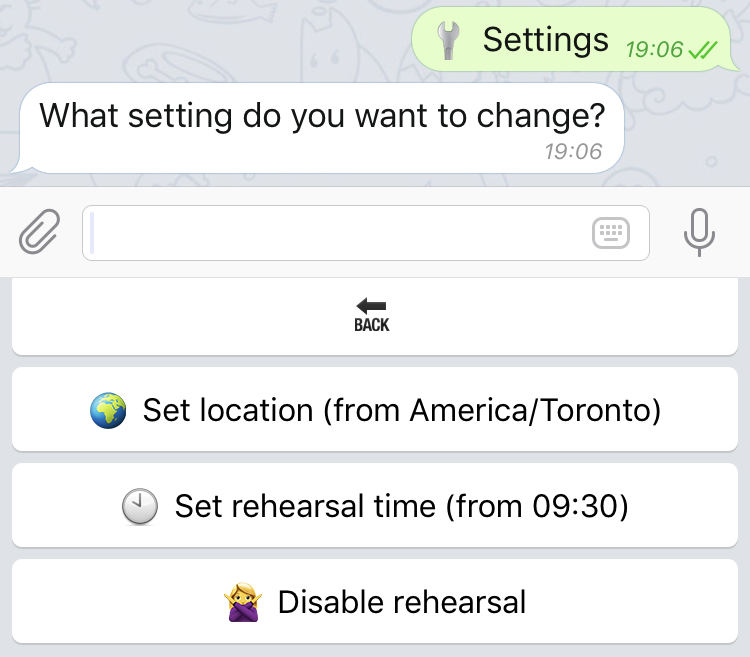Click the clock emoji on rehearsal time
Screen dimensions: 750x657
click(140, 506)
